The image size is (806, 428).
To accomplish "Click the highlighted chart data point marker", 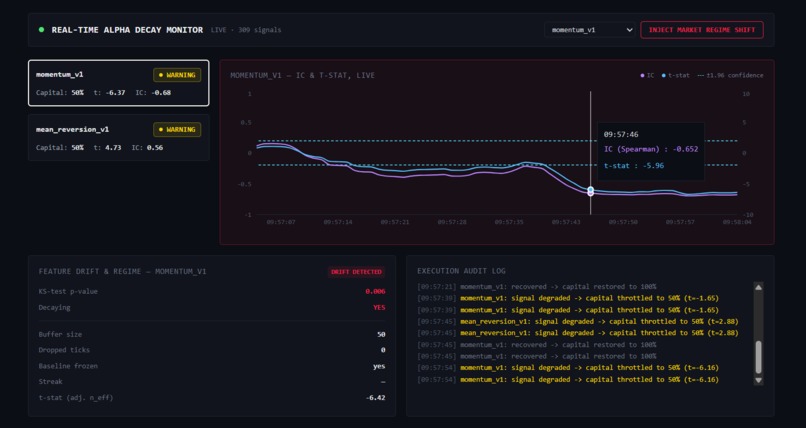I will click(591, 191).
